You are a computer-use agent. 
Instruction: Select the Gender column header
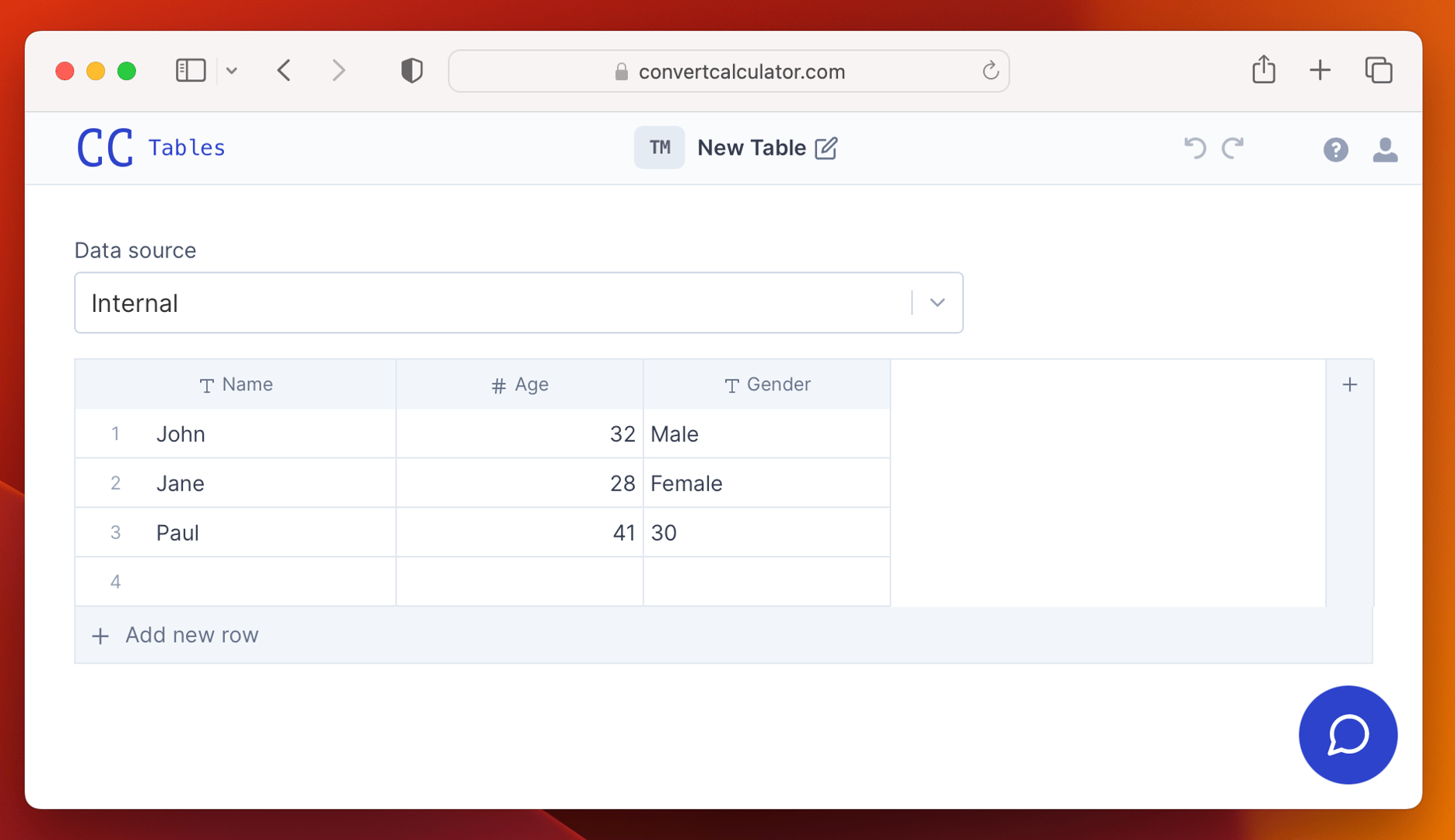click(767, 384)
